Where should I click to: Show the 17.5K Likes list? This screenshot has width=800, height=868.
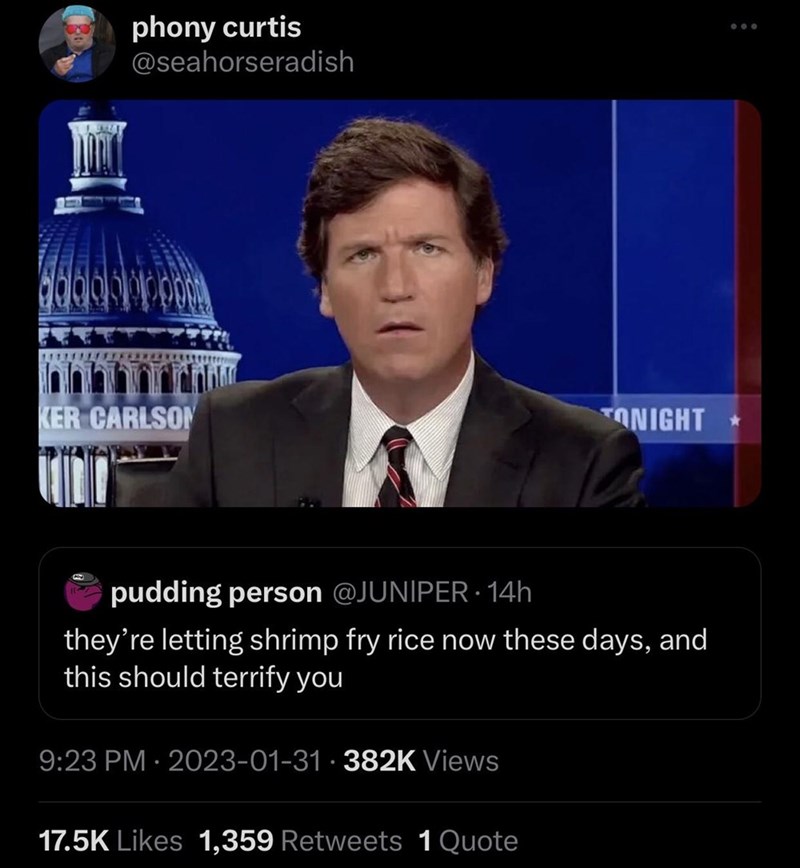pos(105,839)
